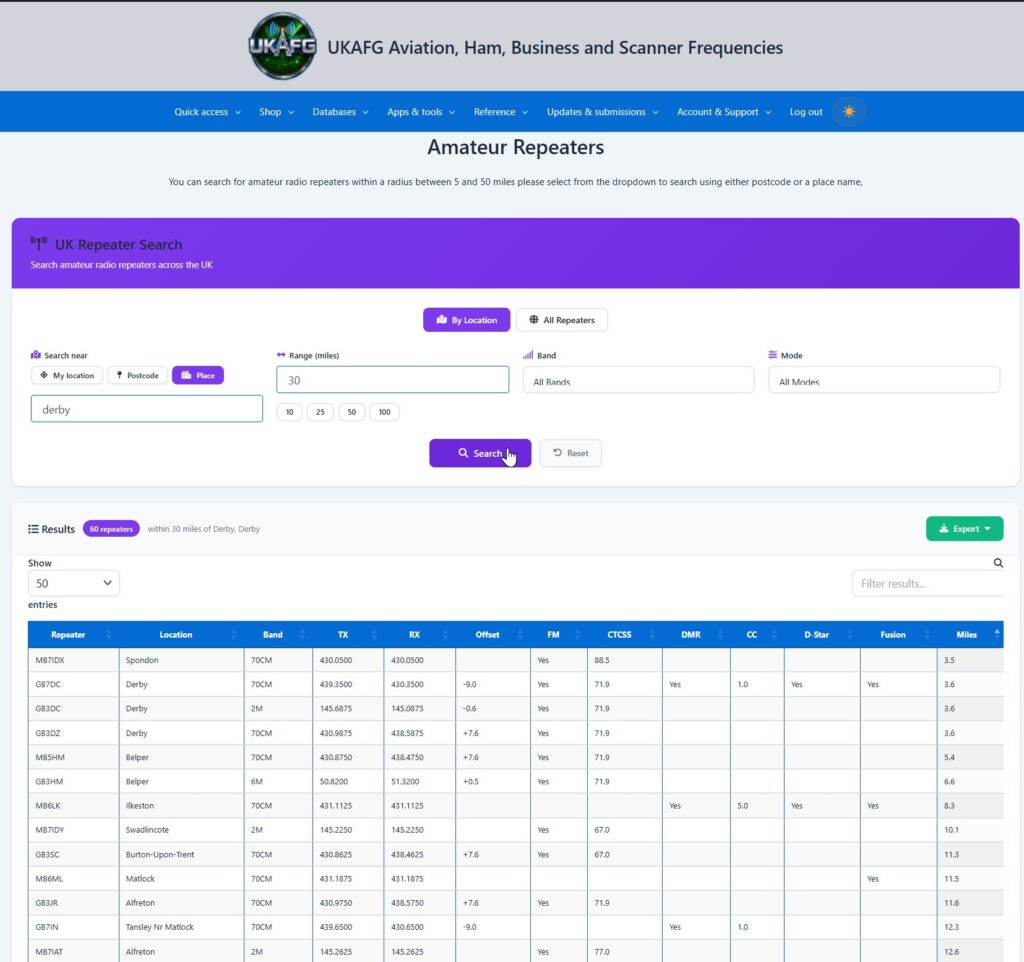Select the All Repeaters view toggle
The image size is (1024, 962).
[x=562, y=320]
